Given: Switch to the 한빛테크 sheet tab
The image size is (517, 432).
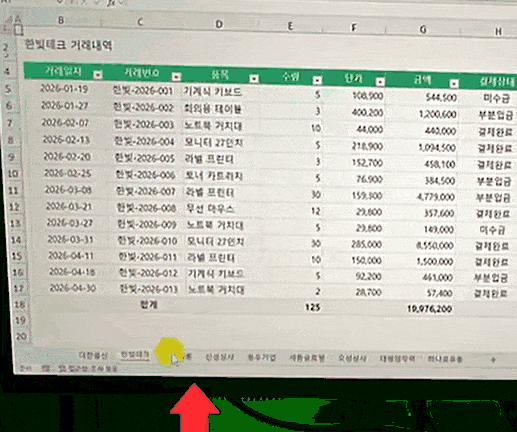Looking at the screenshot, I should (135, 355).
